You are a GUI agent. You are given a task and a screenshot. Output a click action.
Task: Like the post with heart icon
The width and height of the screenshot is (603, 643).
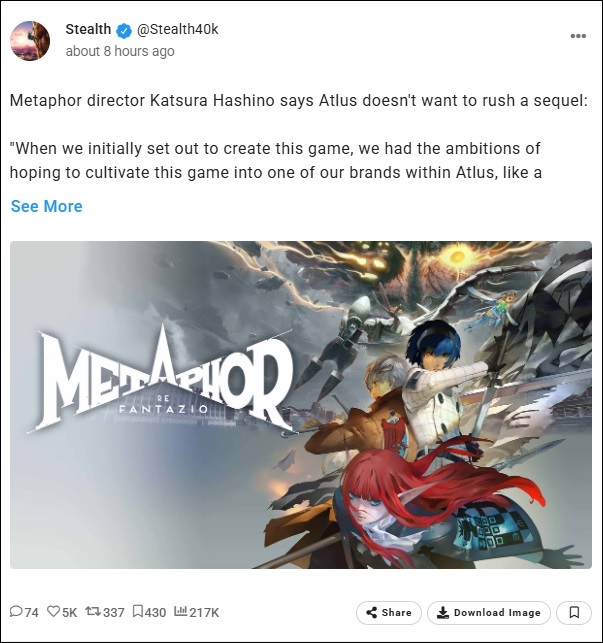click(53, 611)
